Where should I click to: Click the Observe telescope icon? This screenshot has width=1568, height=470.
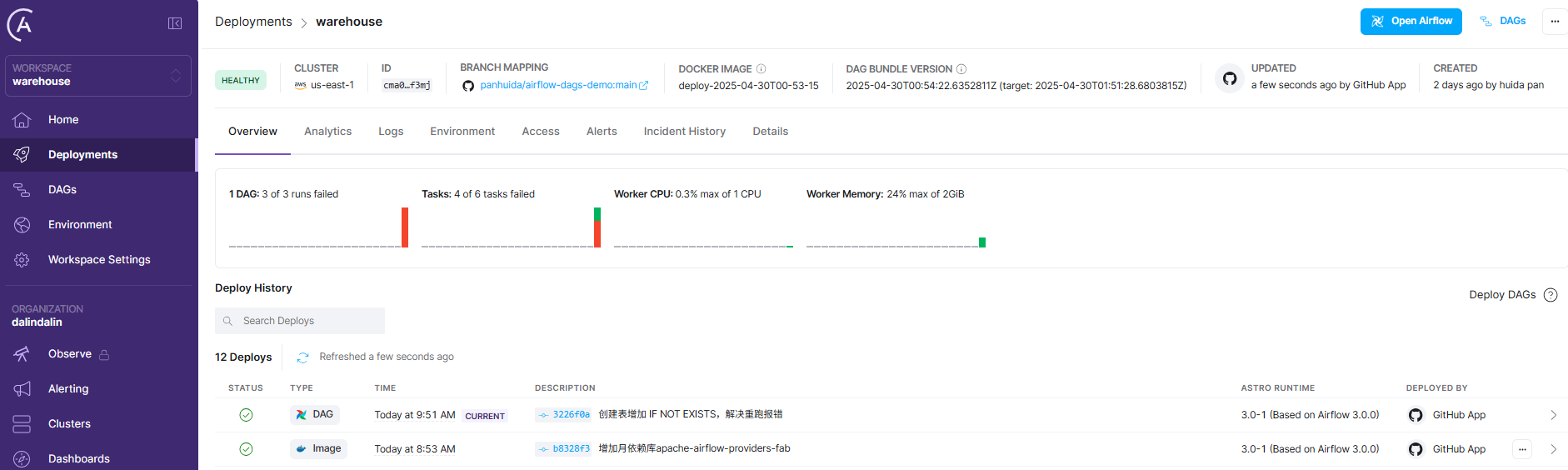point(22,354)
